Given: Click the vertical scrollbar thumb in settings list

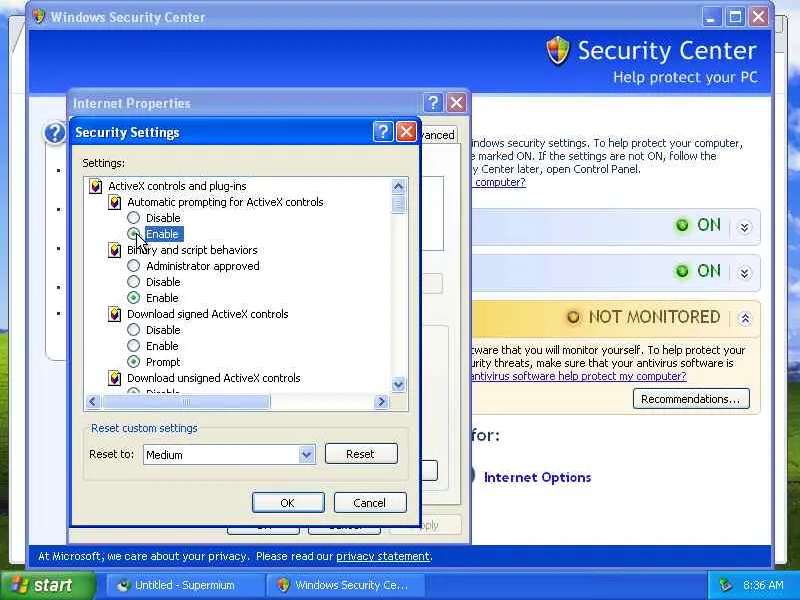Looking at the screenshot, I should click(398, 205).
